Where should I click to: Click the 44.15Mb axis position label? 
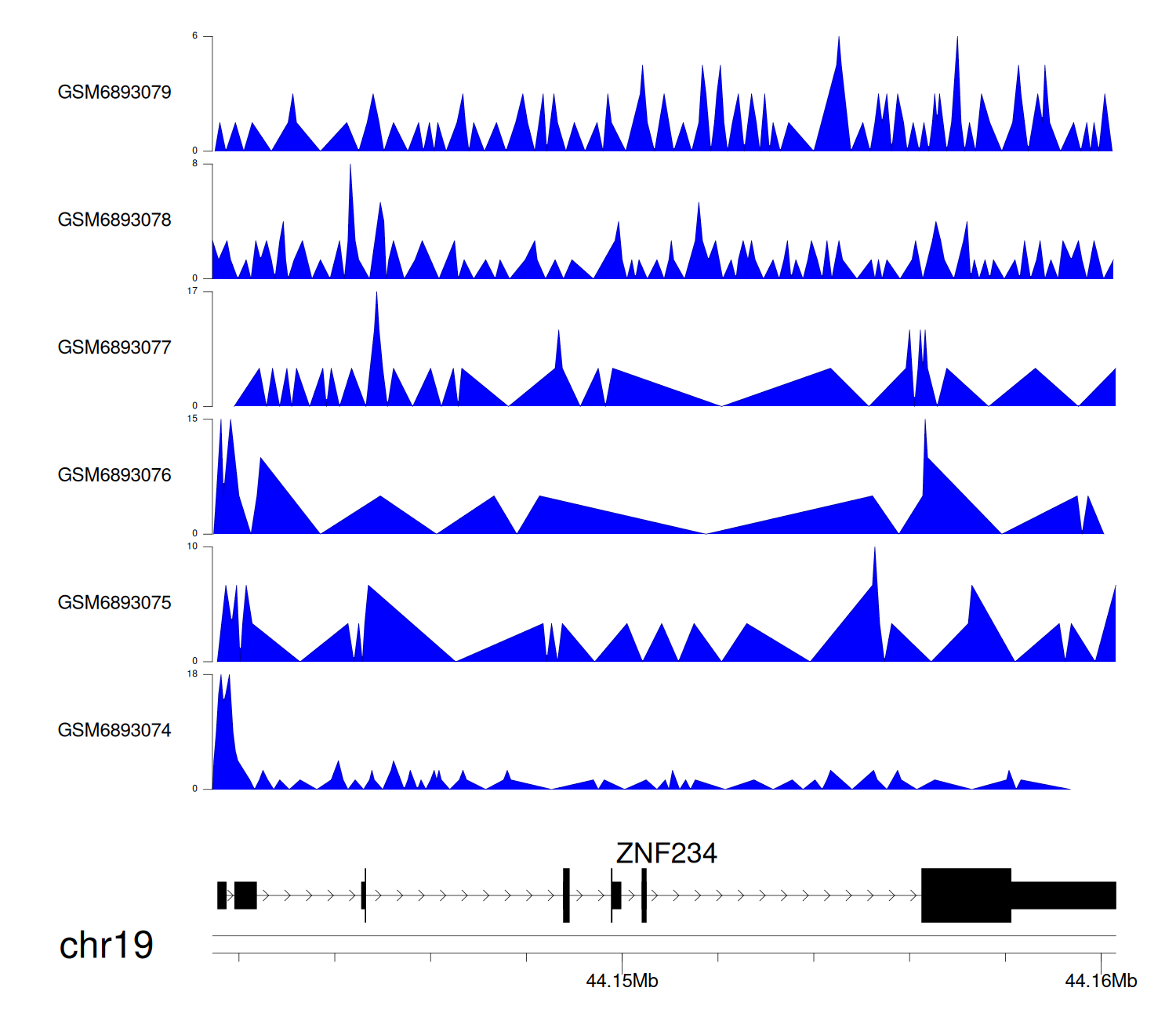pos(622,981)
